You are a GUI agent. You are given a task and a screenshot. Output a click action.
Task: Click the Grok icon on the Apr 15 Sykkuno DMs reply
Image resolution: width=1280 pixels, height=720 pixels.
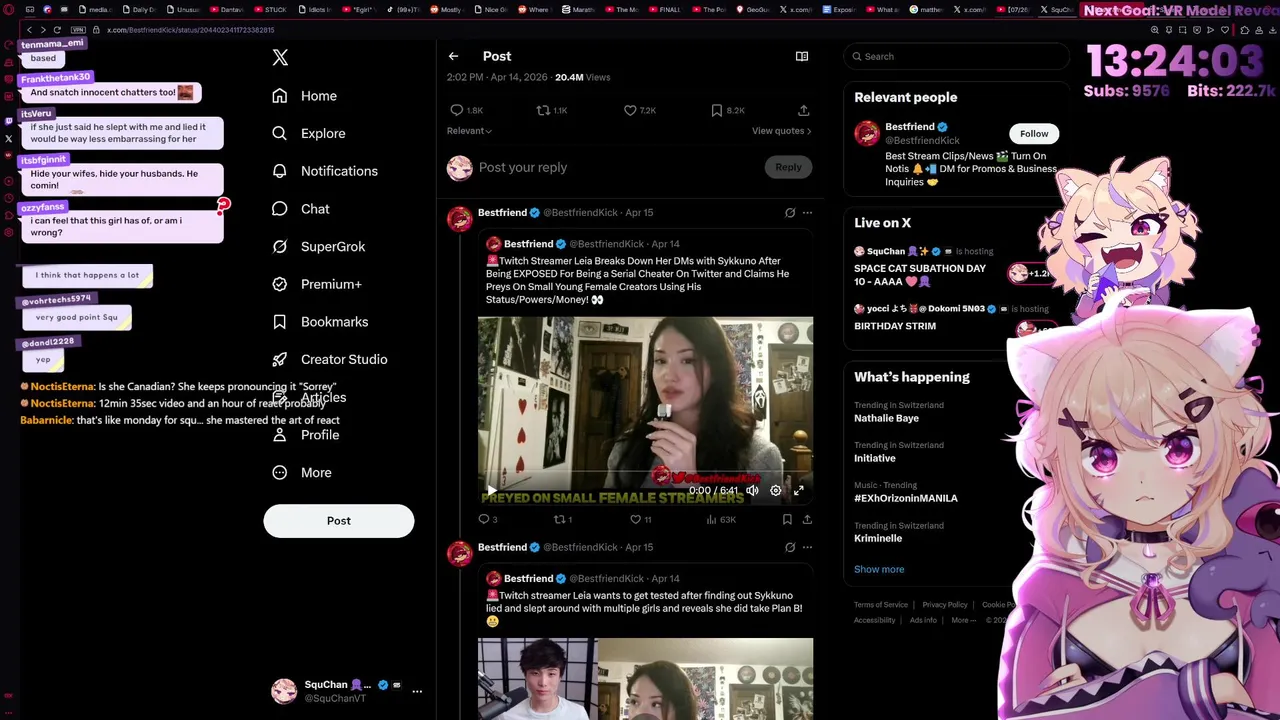(x=790, y=213)
